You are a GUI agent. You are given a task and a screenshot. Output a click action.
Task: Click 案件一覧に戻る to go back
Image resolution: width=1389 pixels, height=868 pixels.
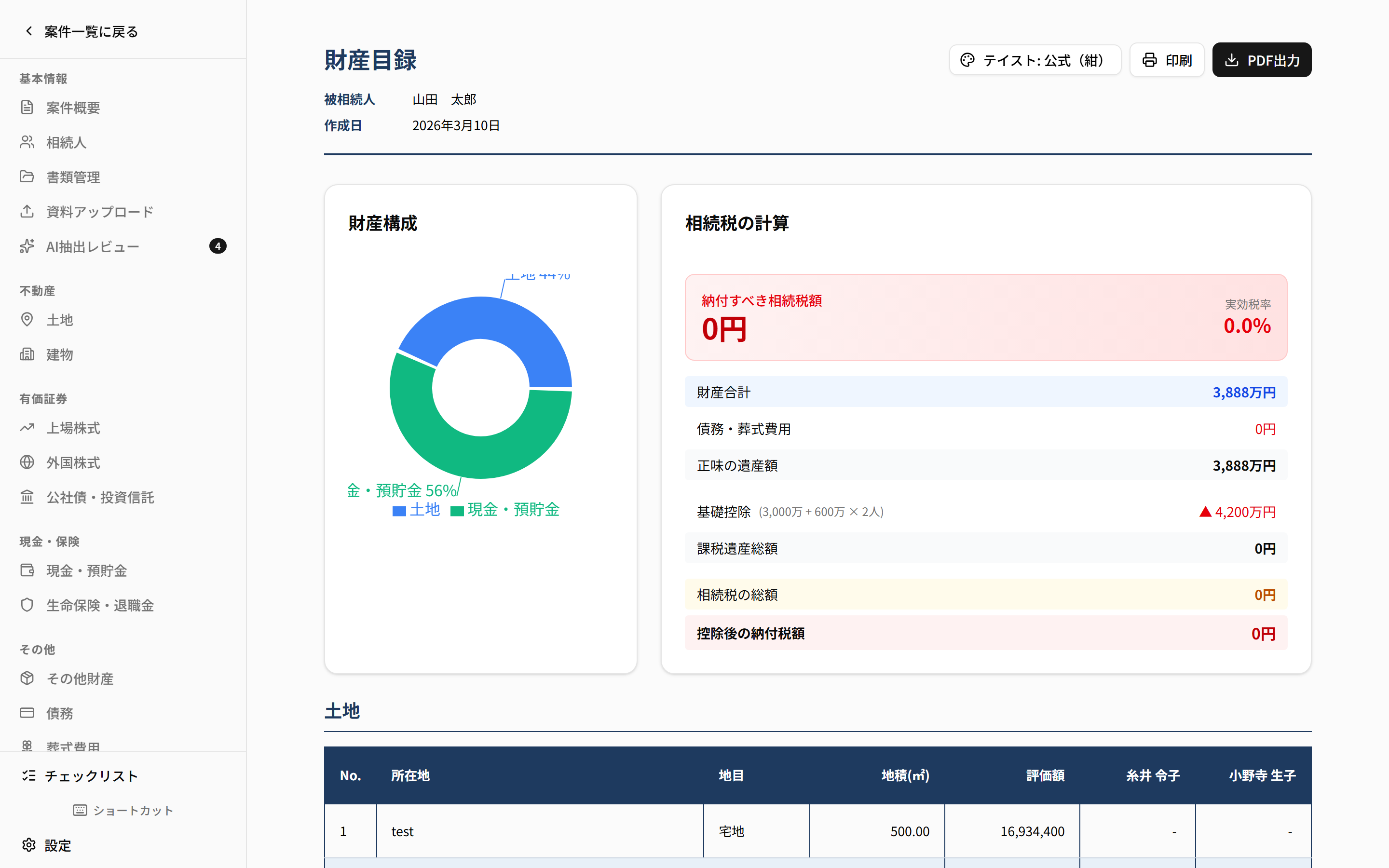(x=81, y=31)
